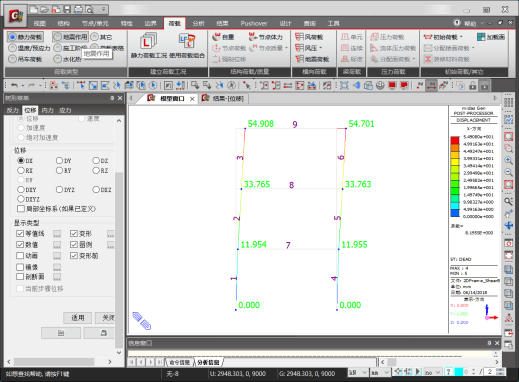
Task: Click the undo arrow in the toolbar
Action: pos(14,86)
